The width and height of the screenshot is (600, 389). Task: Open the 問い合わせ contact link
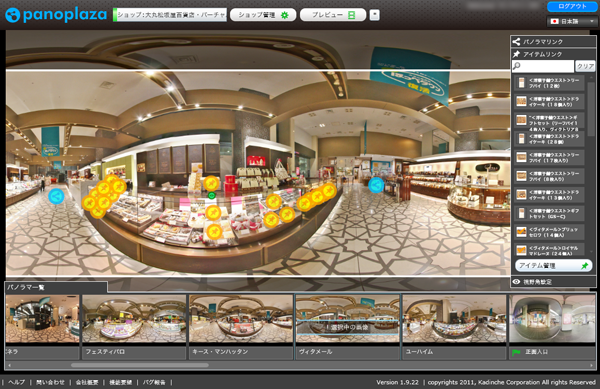click(x=50, y=382)
